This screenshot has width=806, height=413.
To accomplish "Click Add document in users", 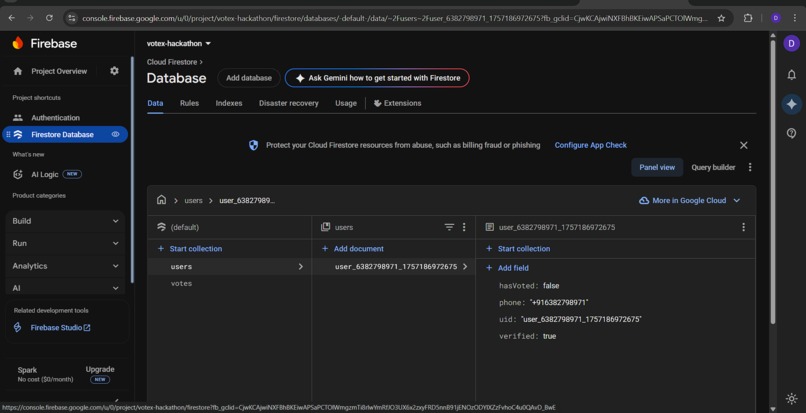I will (353, 249).
